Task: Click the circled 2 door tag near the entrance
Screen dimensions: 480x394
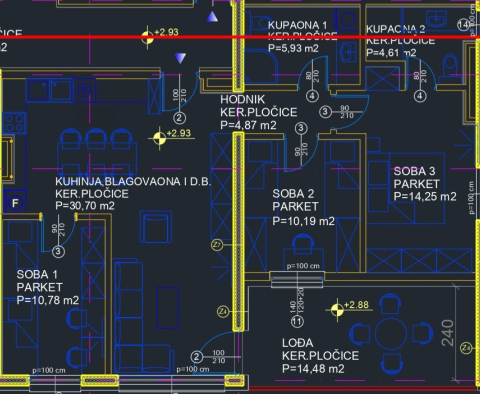Action: pos(180,118)
